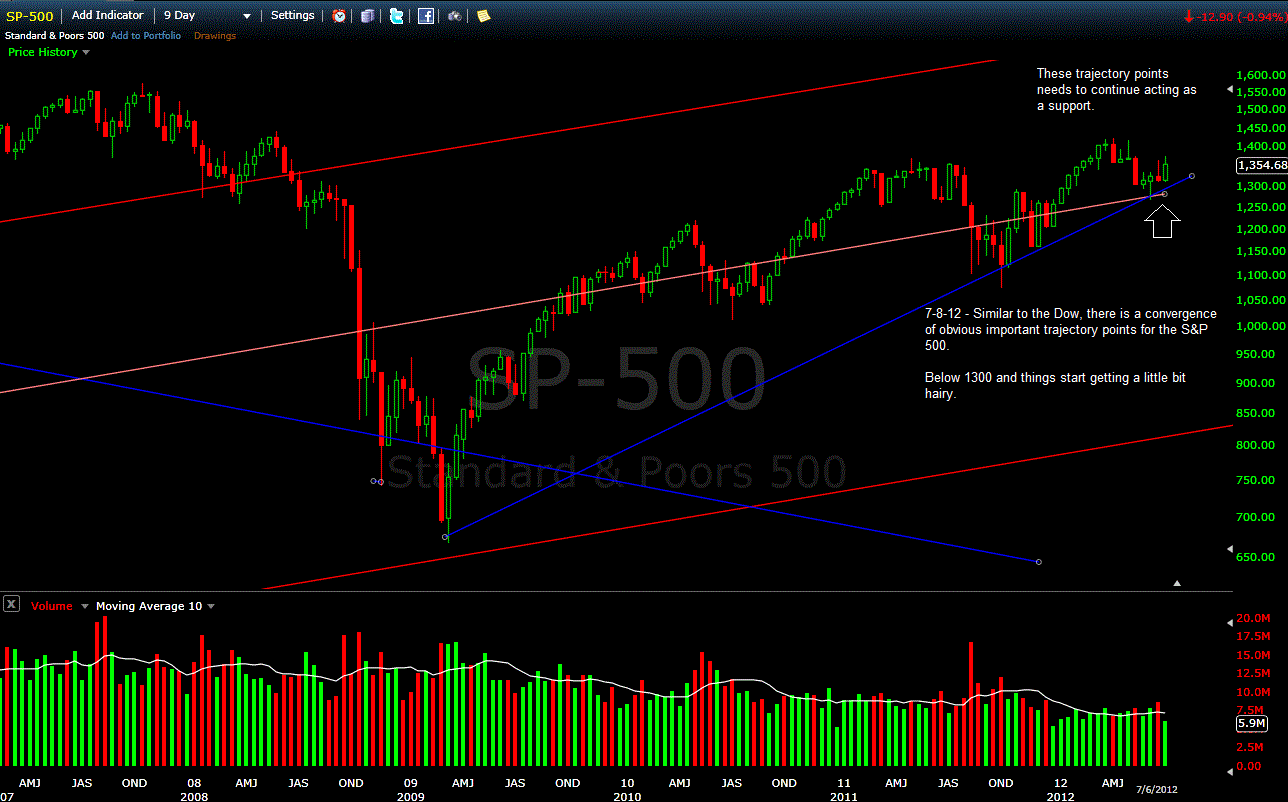Select the circle handle pair near 750 level
Image resolution: width=1288 pixels, height=802 pixels.
pyautogui.click(x=377, y=482)
